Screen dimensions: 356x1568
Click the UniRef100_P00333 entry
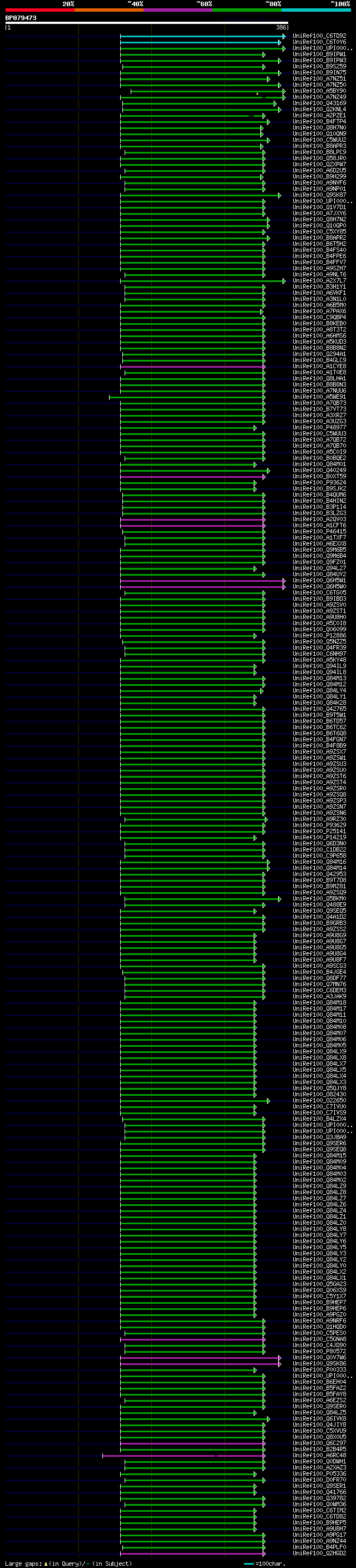tap(319, 1369)
